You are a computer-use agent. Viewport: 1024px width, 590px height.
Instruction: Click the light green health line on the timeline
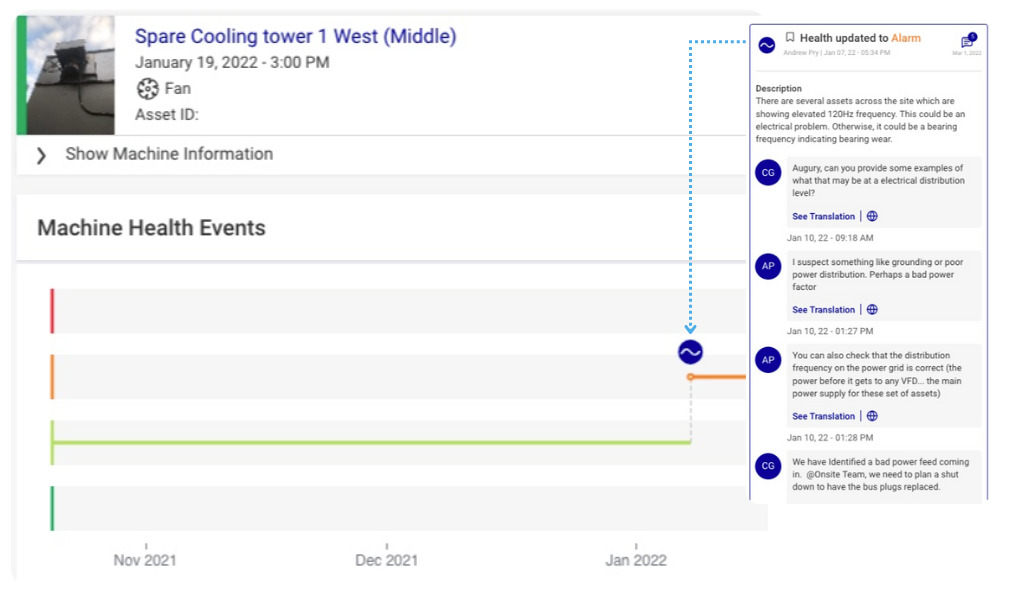pos(371,443)
